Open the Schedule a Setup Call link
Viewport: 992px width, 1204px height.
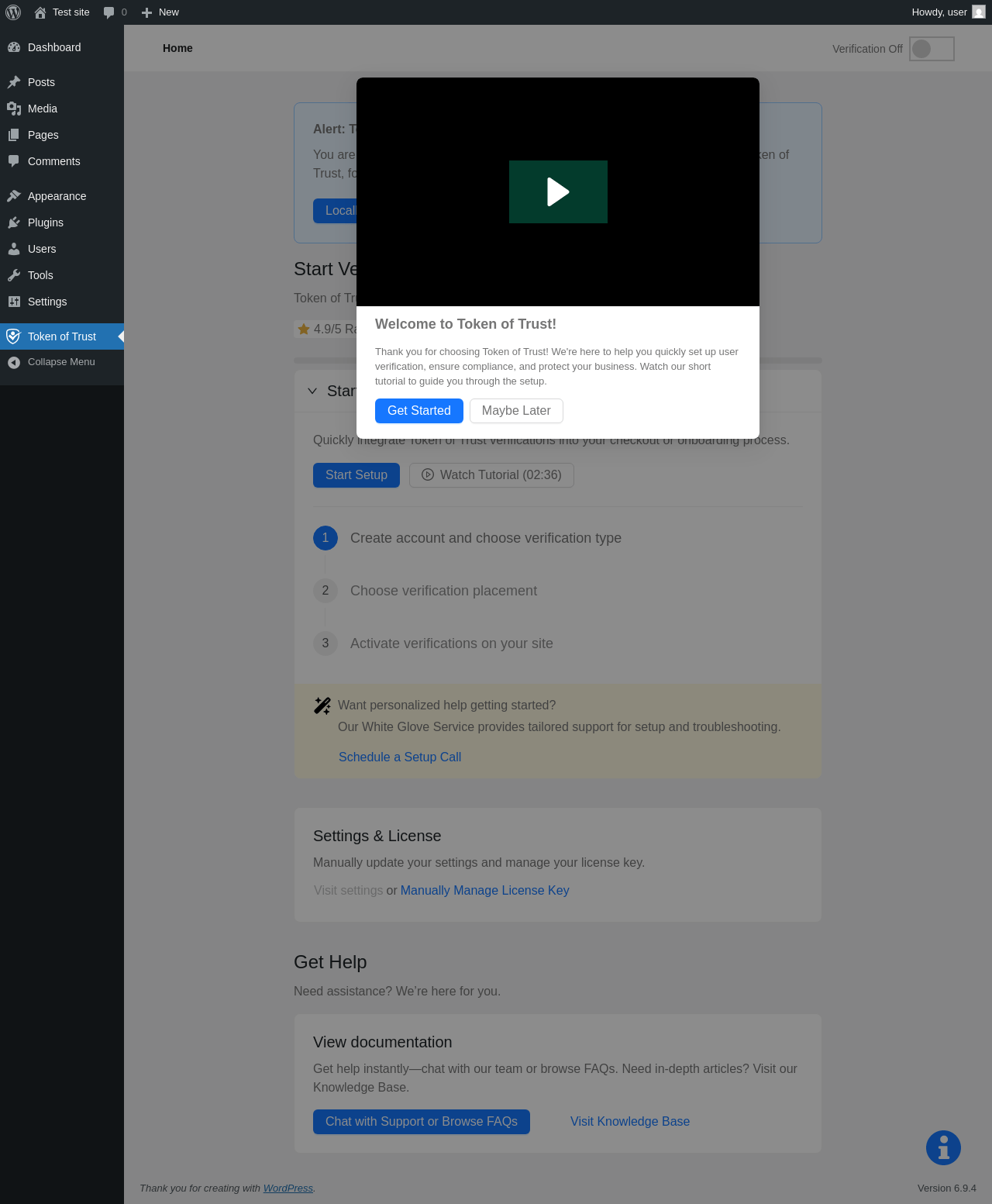(x=400, y=757)
